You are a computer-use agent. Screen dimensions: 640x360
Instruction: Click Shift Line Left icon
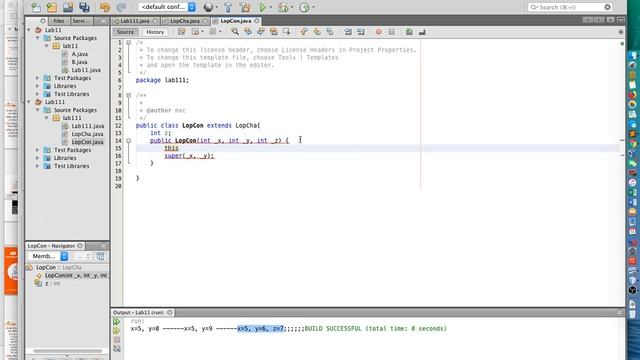tap(348, 32)
